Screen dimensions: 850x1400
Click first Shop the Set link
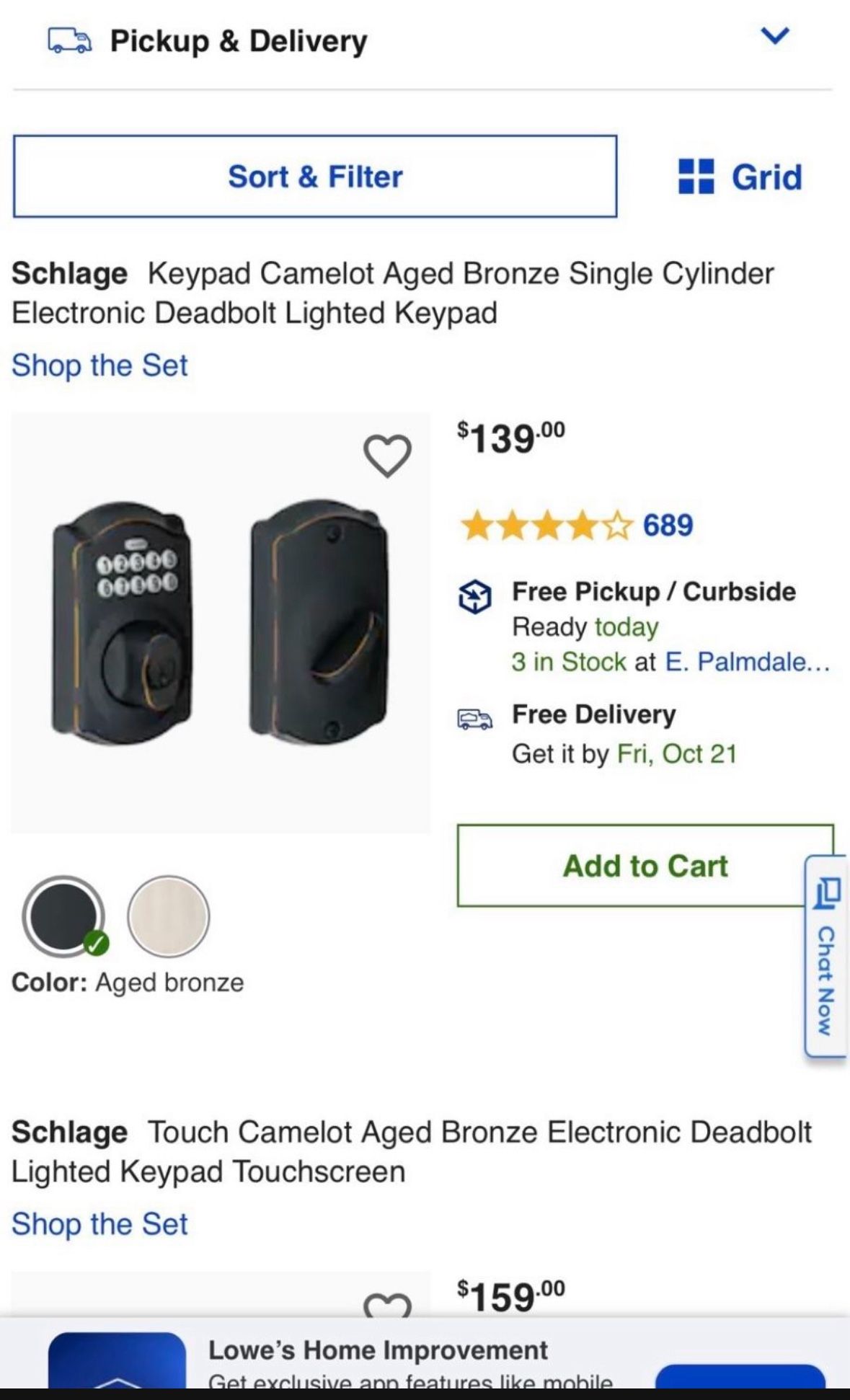[99, 365]
